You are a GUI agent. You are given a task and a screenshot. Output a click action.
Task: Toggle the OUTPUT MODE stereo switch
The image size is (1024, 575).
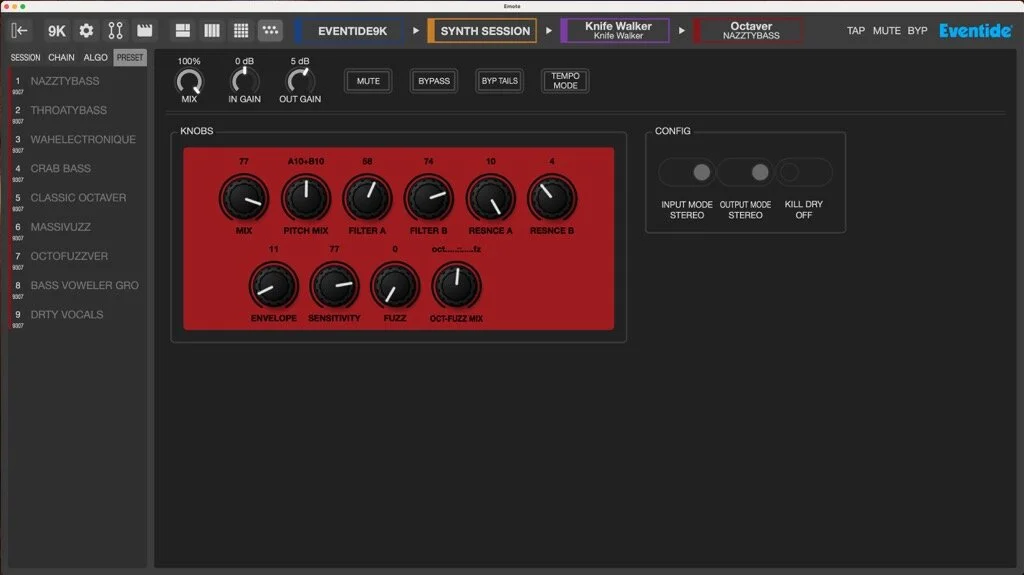coord(745,172)
